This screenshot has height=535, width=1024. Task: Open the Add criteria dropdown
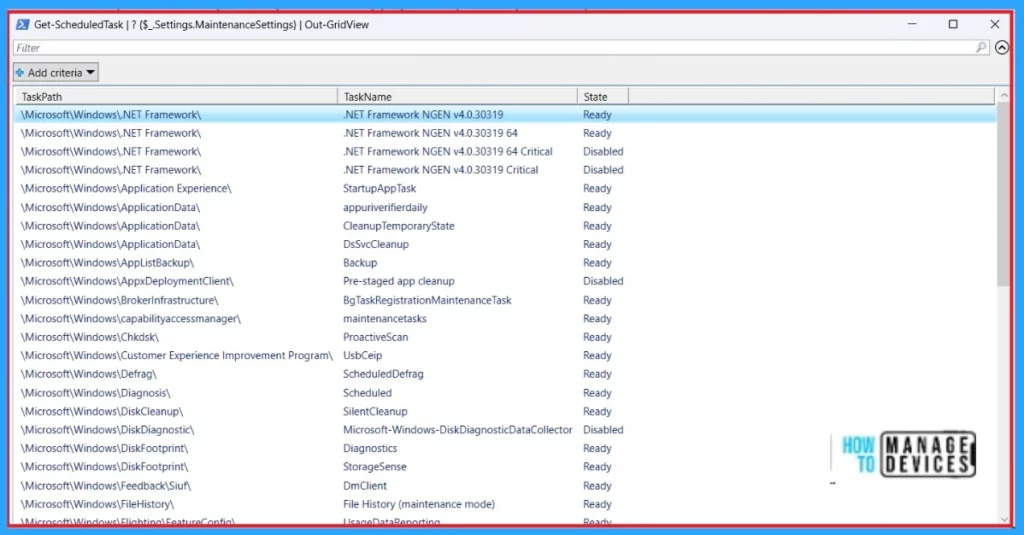(56, 73)
